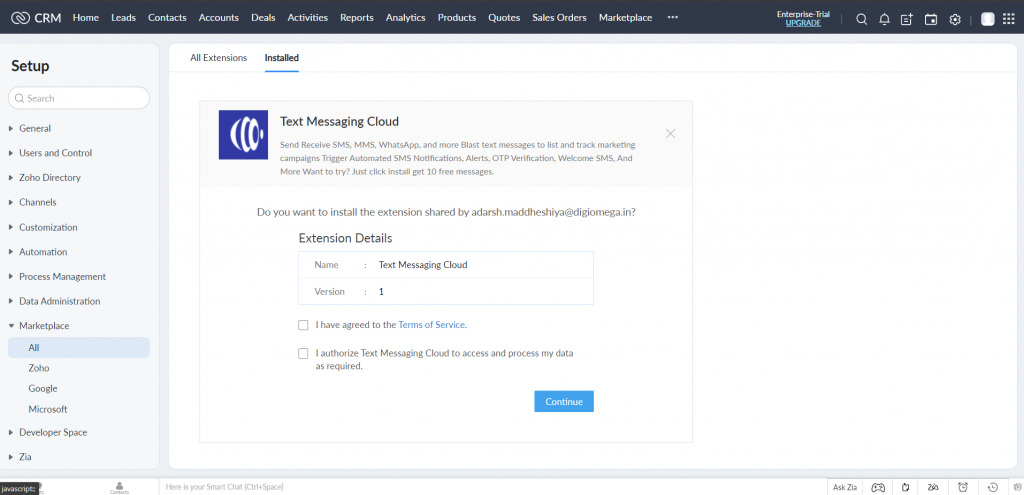Click the quick create plus icon

(906, 19)
